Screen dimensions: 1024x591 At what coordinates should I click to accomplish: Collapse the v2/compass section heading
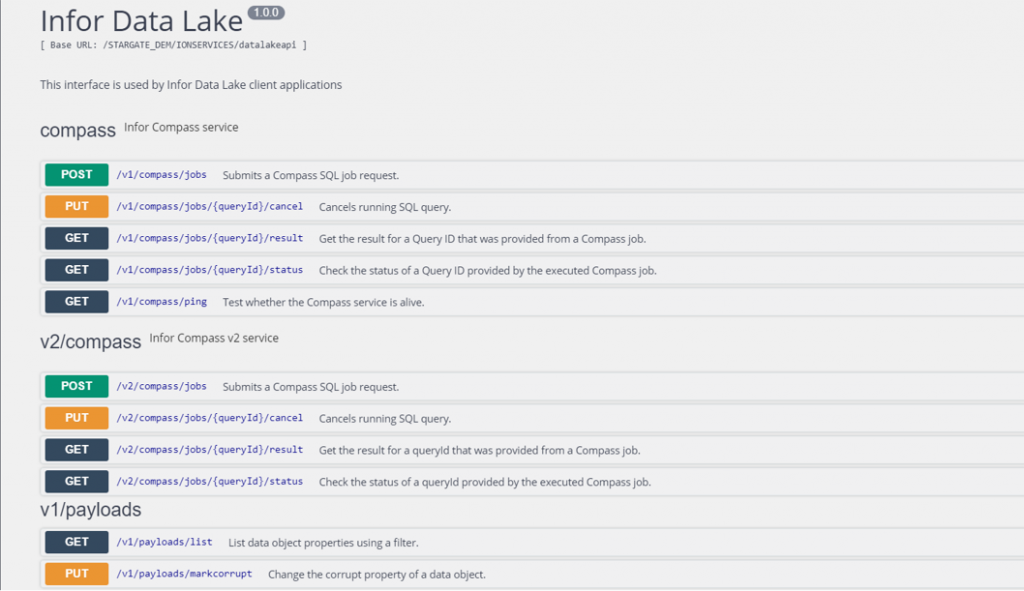[91, 342]
